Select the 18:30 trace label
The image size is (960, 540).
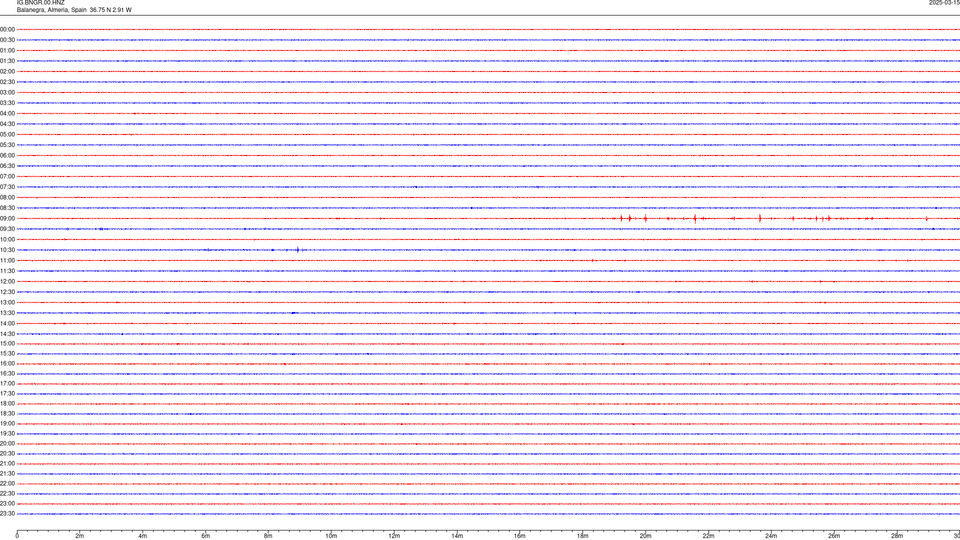7,414
